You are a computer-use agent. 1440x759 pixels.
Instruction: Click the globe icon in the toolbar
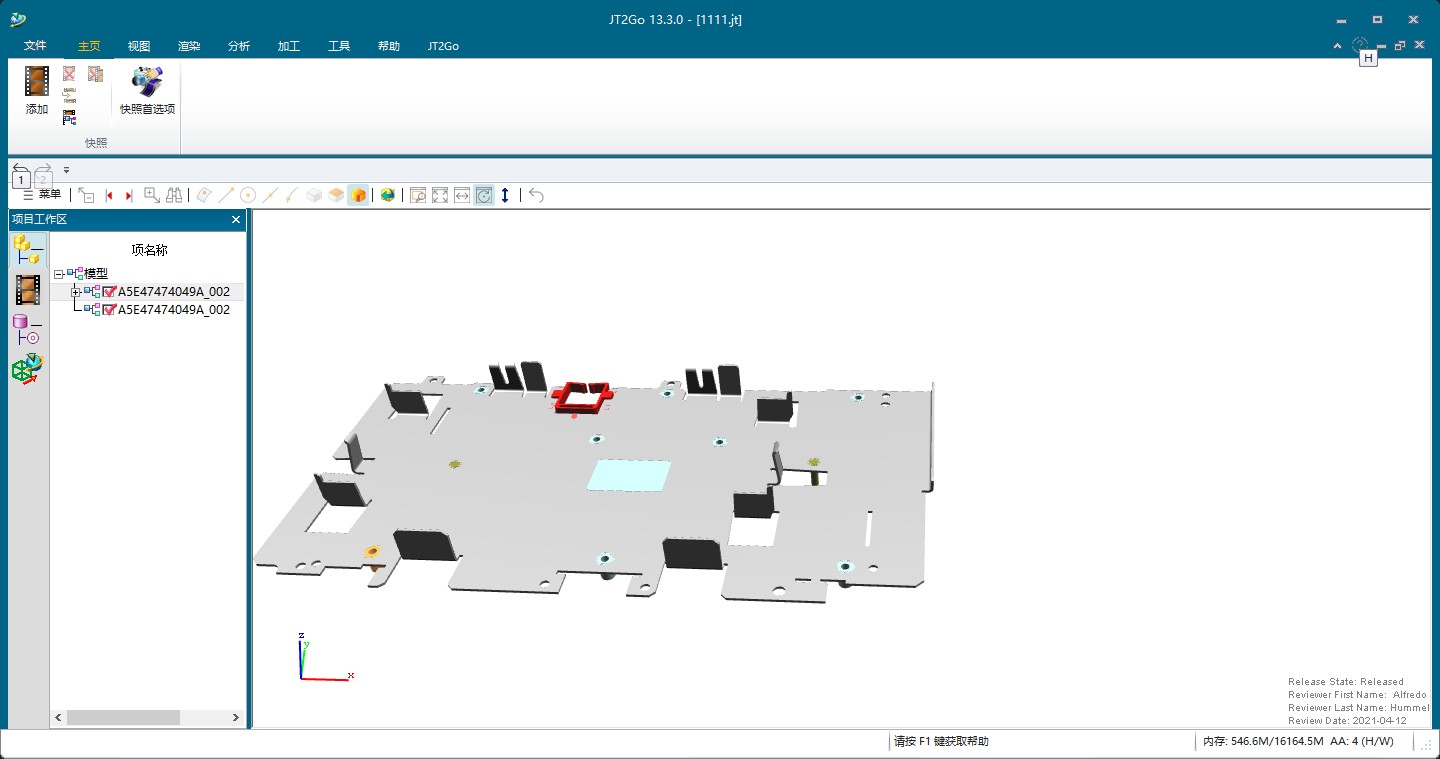click(x=387, y=196)
